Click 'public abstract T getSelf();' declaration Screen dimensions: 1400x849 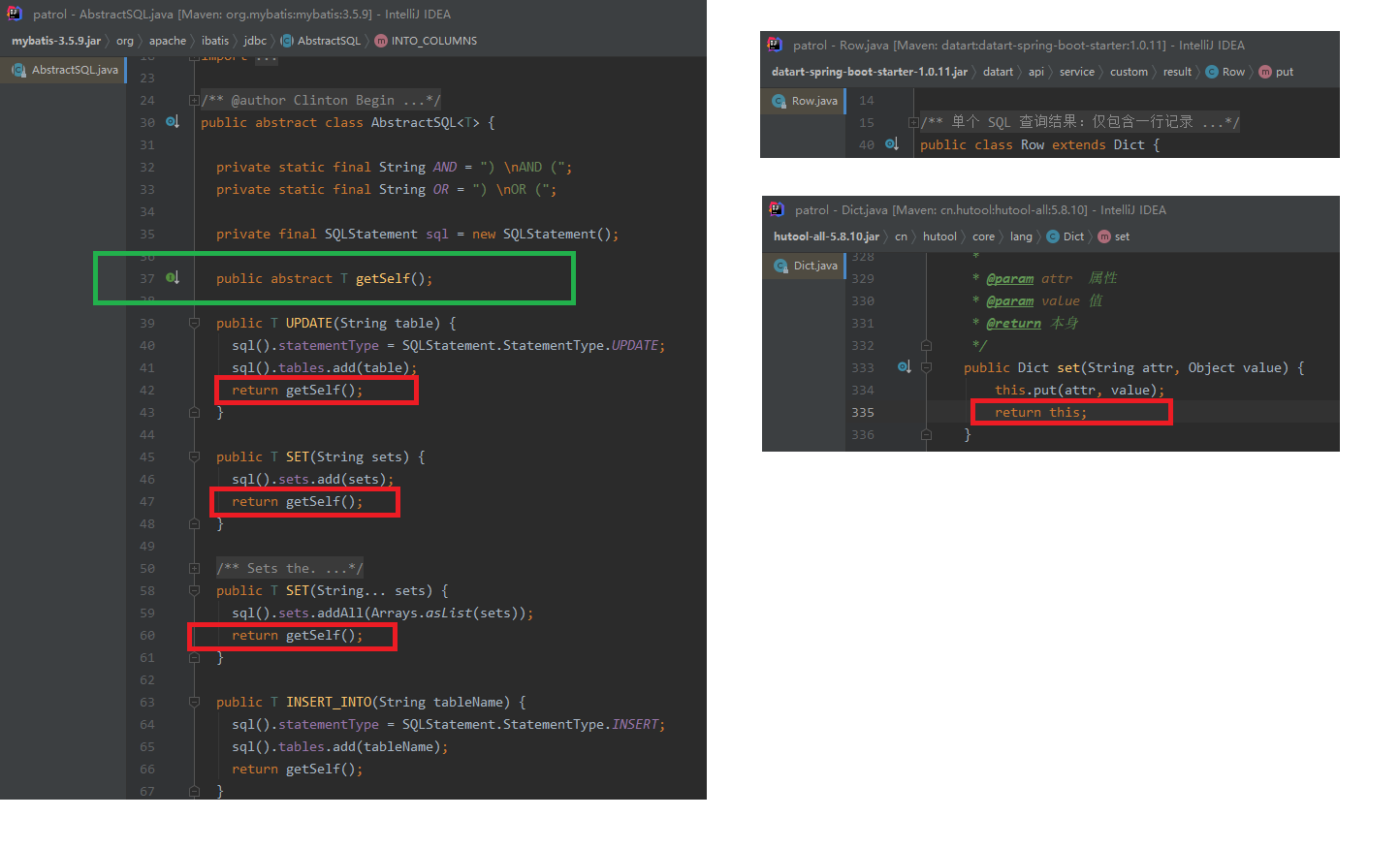pyautogui.click(x=325, y=278)
